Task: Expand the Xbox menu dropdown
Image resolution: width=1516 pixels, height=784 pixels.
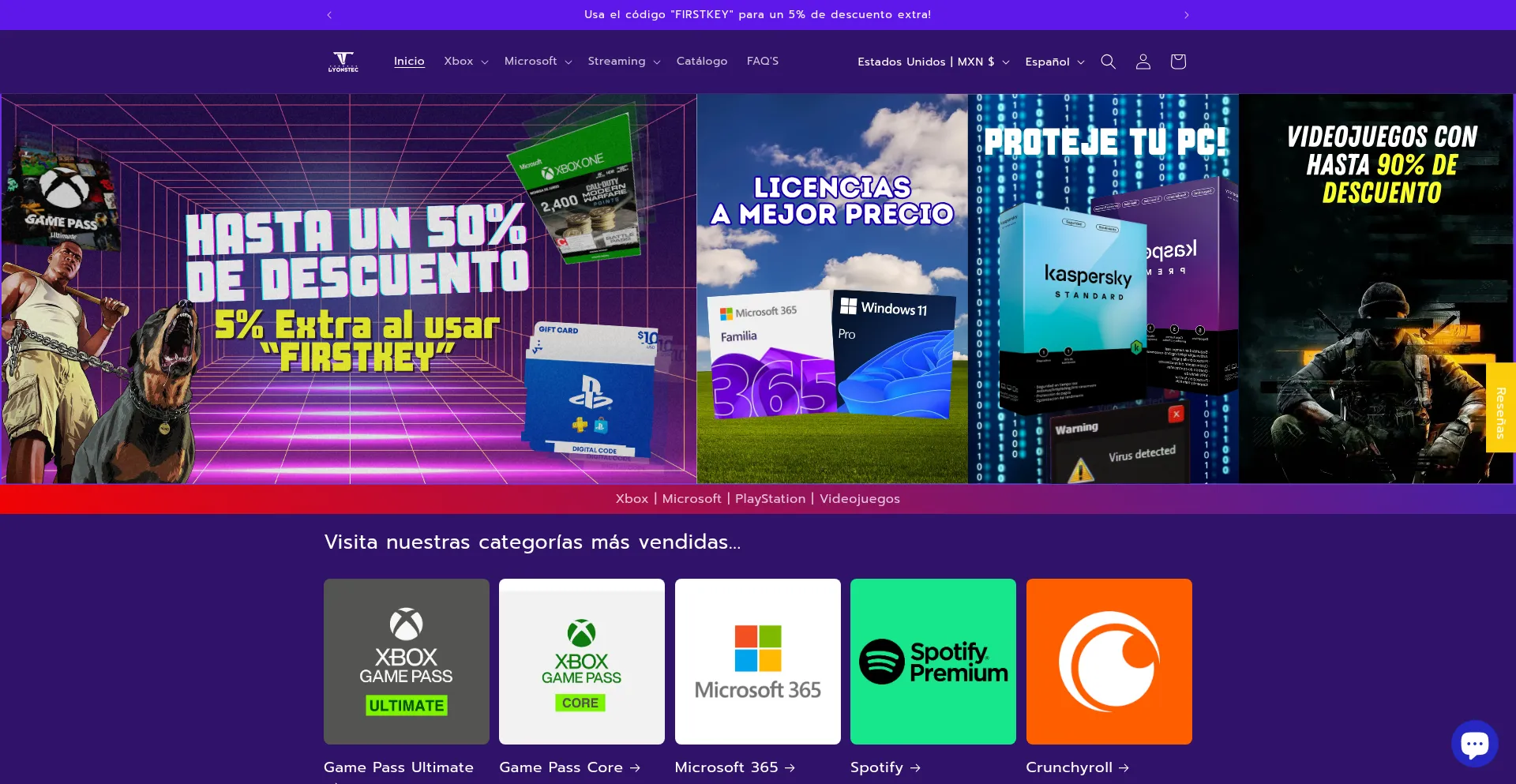Action: [x=466, y=62]
